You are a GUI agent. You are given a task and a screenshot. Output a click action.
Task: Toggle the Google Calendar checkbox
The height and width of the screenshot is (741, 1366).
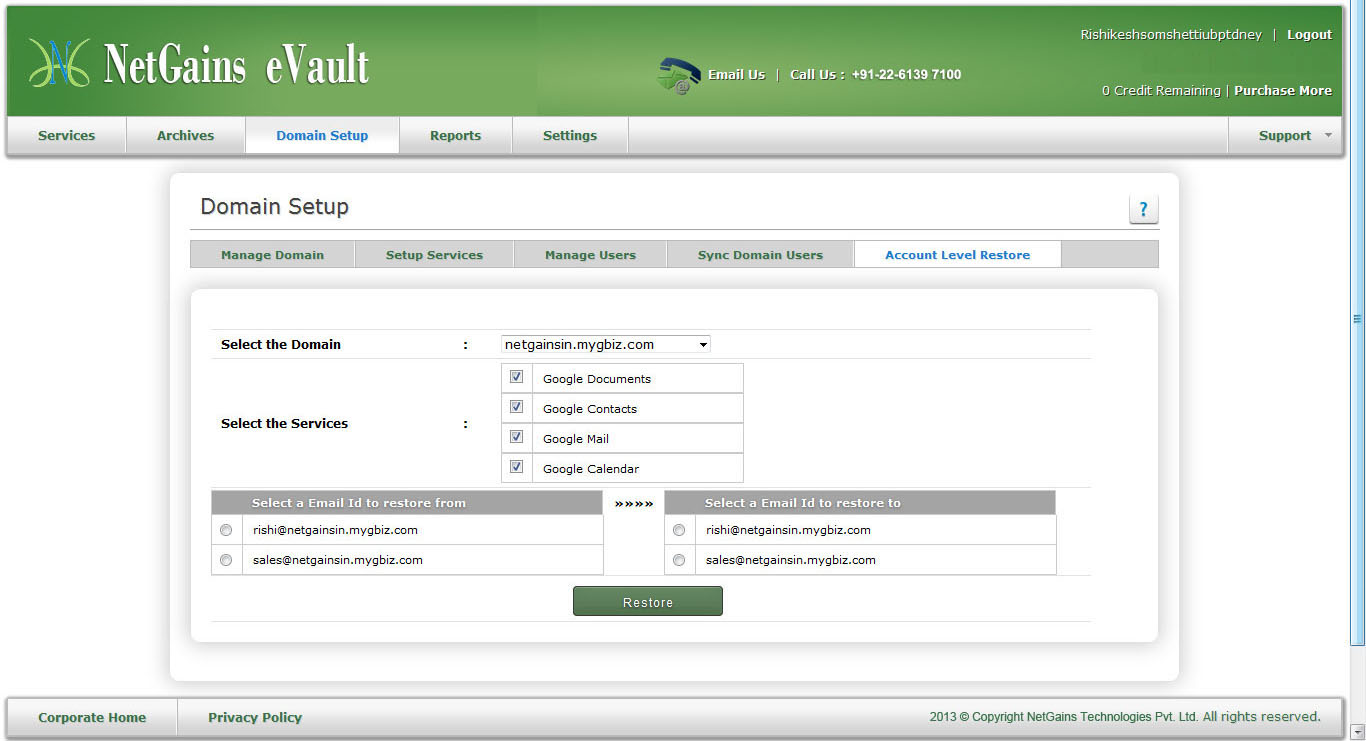coord(517,467)
